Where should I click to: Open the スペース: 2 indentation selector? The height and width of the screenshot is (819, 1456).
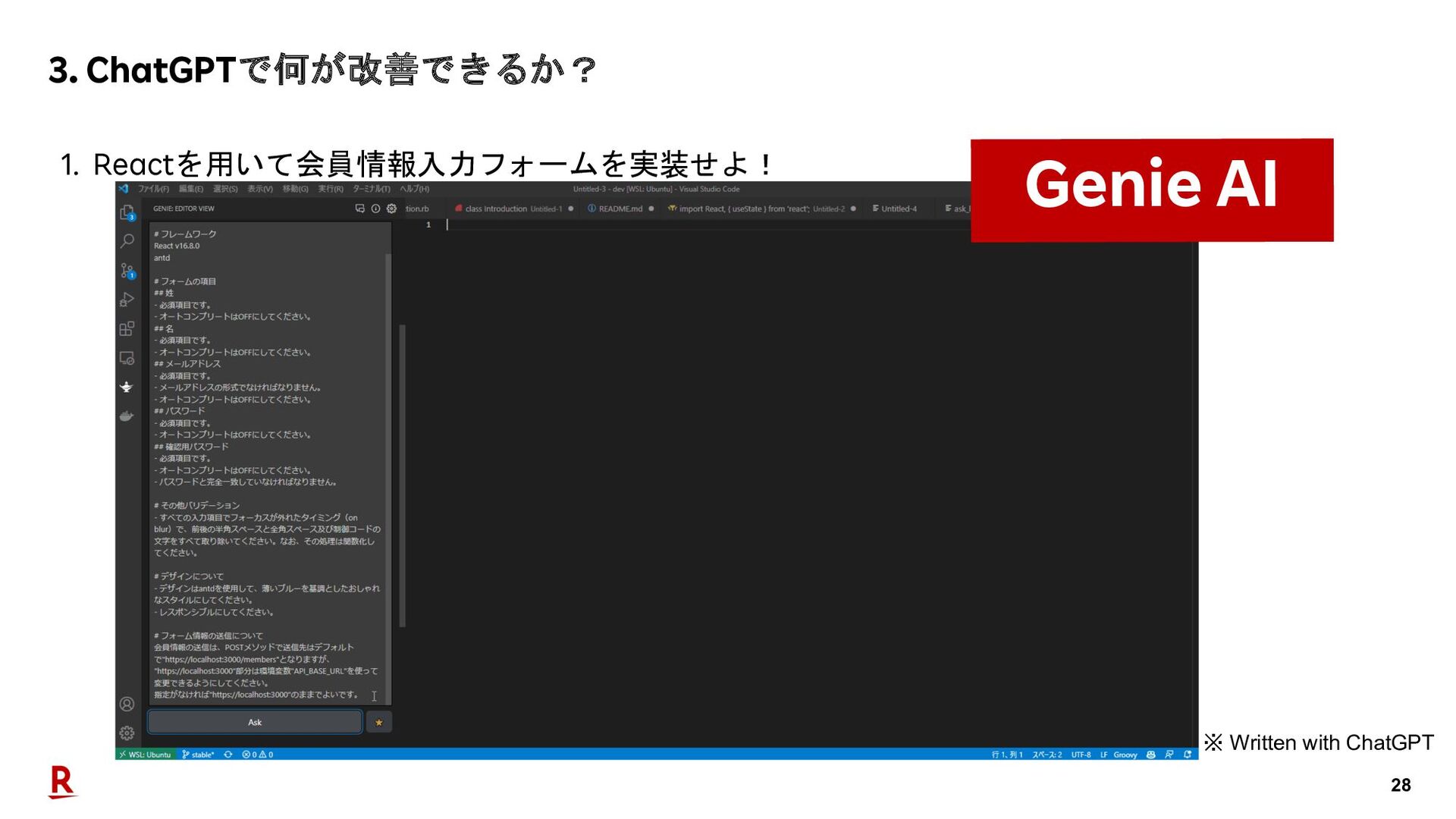pyautogui.click(x=1046, y=755)
